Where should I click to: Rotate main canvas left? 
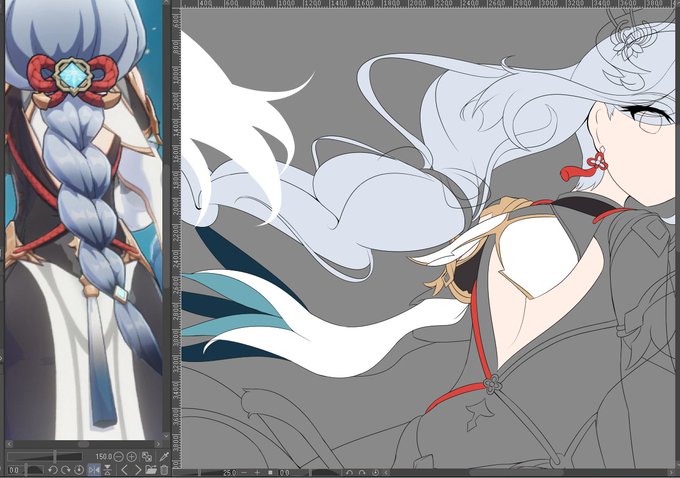coord(349,472)
